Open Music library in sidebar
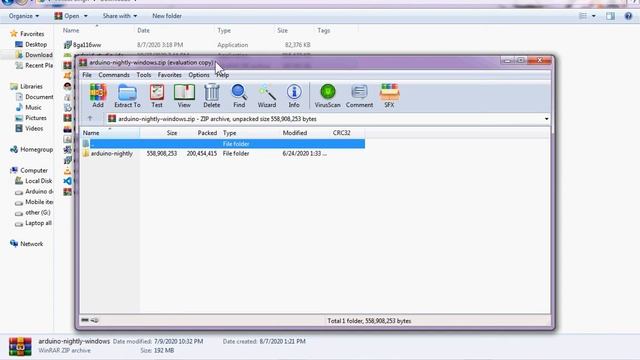 pyautogui.click(x=28, y=107)
